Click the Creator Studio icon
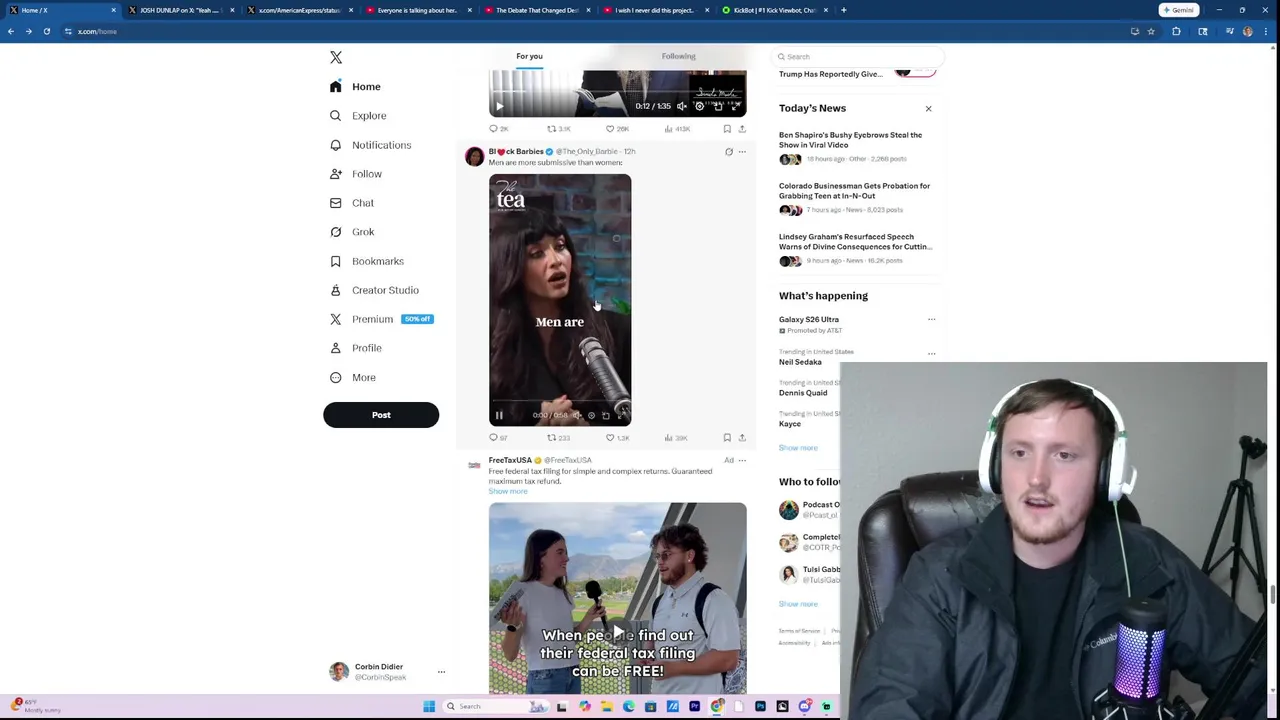Image resolution: width=1280 pixels, height=720 pixels. tap(336, 290)
